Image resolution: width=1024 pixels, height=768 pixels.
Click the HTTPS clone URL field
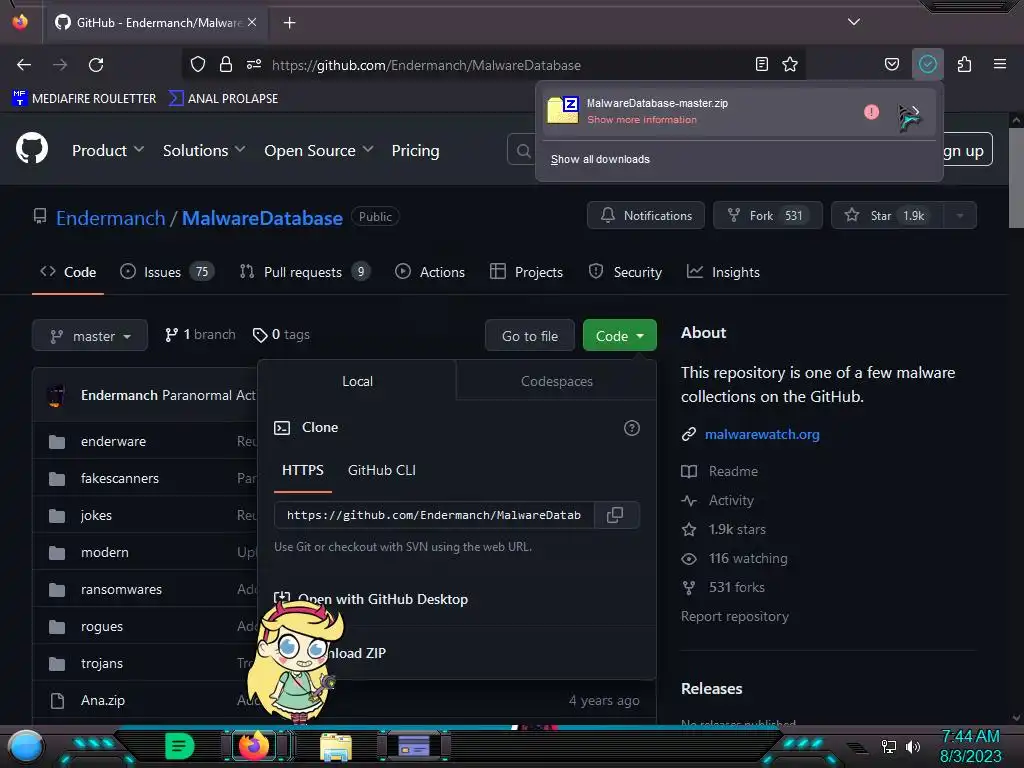pos(434,515)
